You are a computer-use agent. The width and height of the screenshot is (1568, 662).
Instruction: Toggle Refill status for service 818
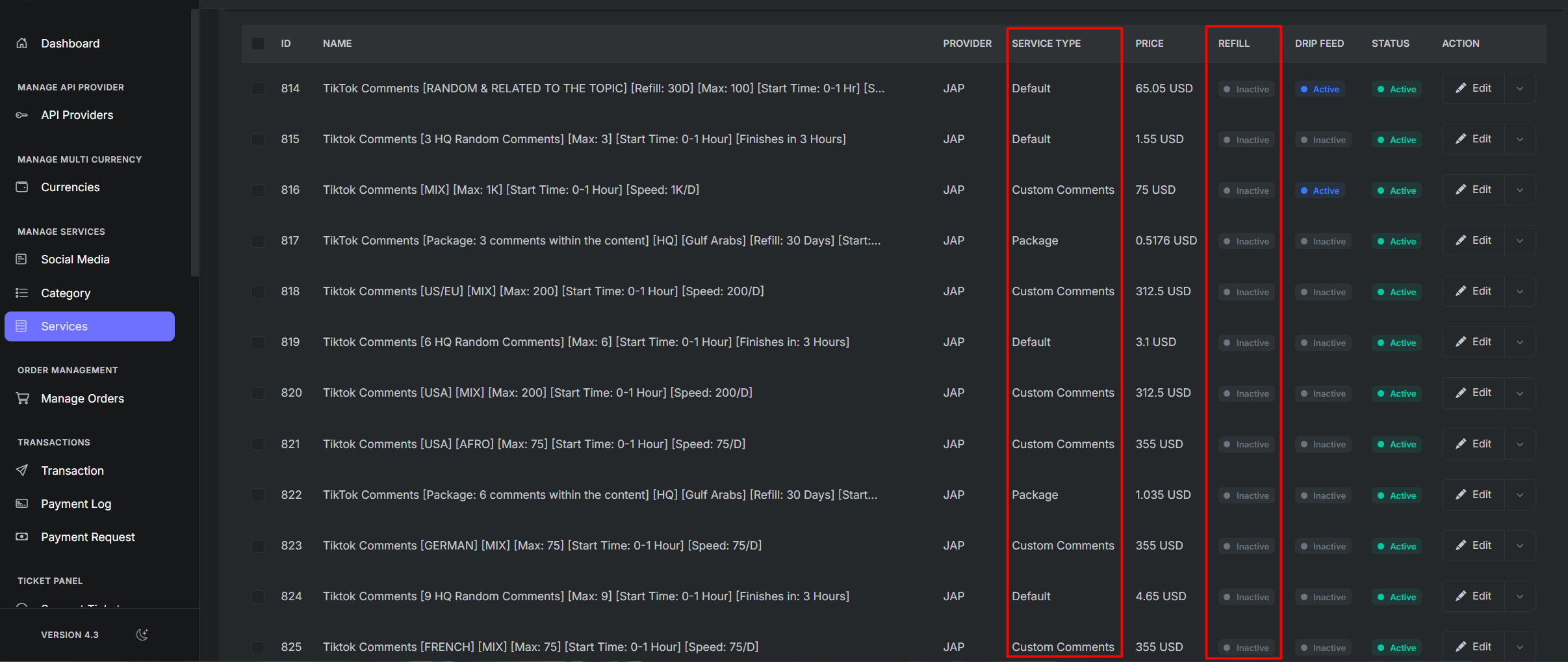1246,292
